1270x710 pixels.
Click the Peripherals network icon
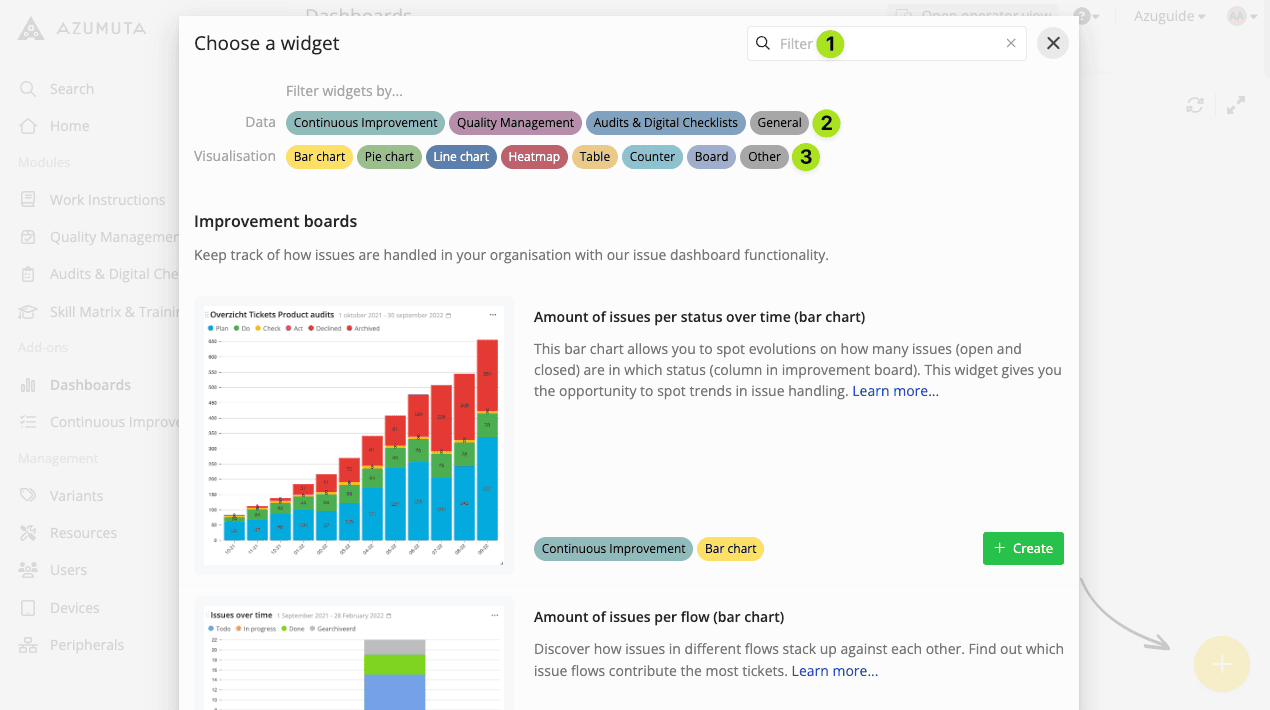28,645
